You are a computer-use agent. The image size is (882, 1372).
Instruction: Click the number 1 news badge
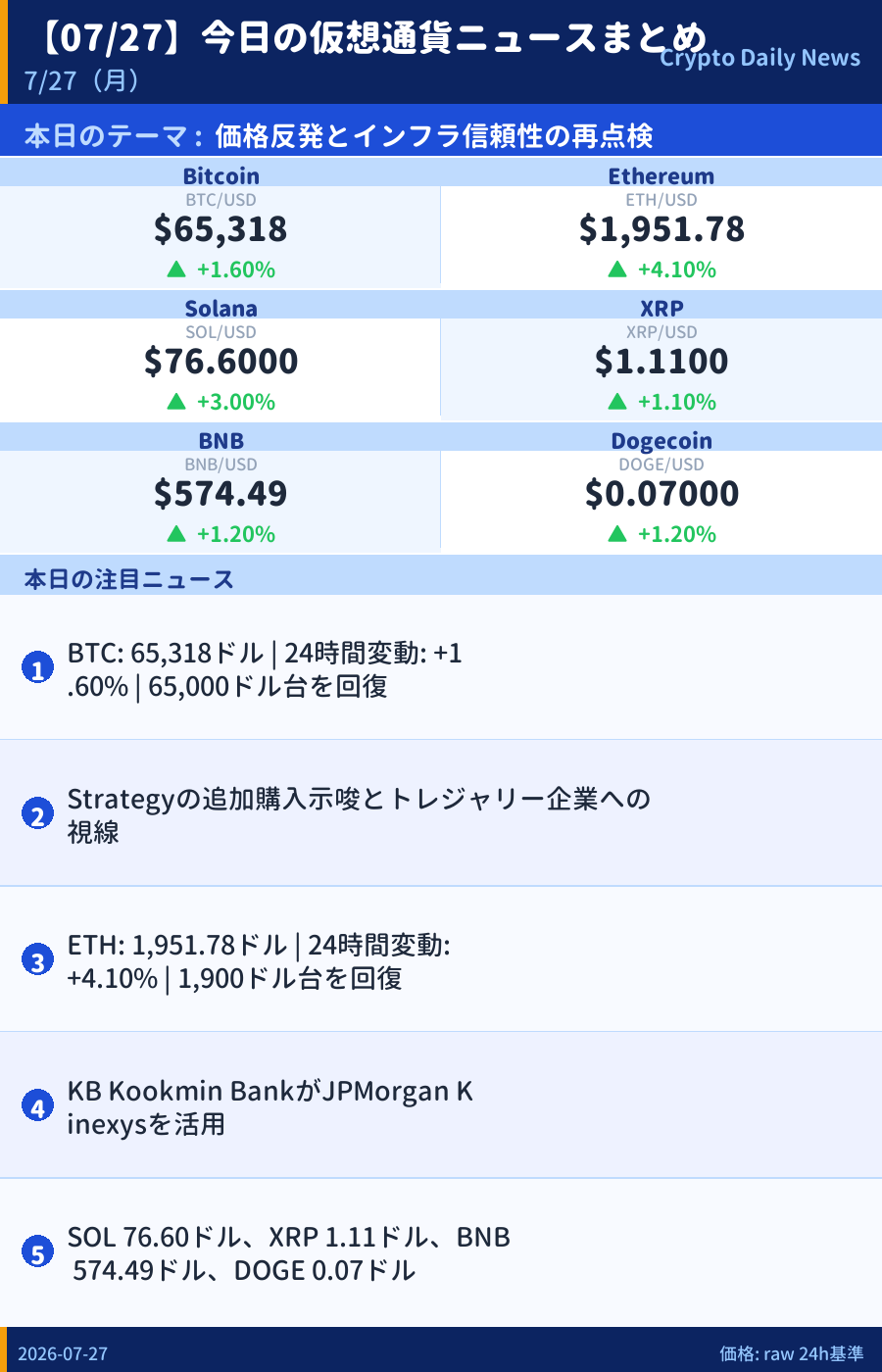coord(37,668)
